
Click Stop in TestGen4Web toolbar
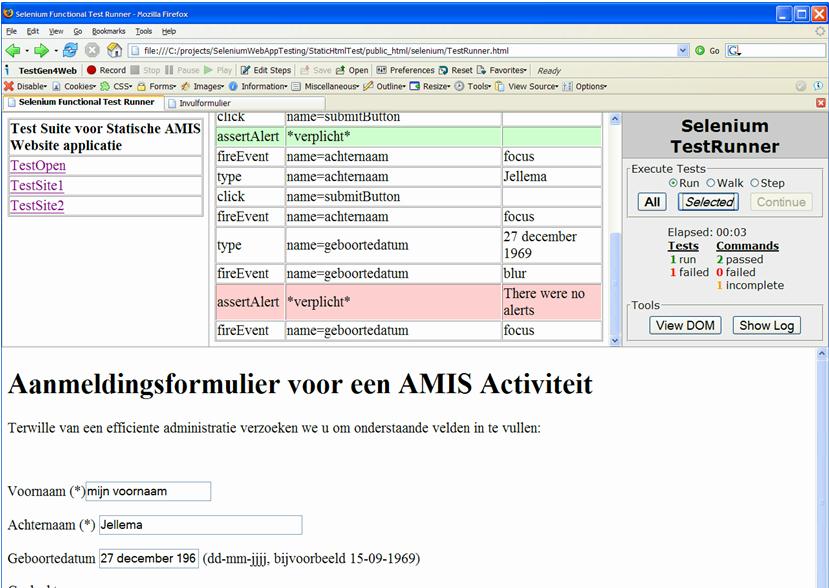coord(145,70)
